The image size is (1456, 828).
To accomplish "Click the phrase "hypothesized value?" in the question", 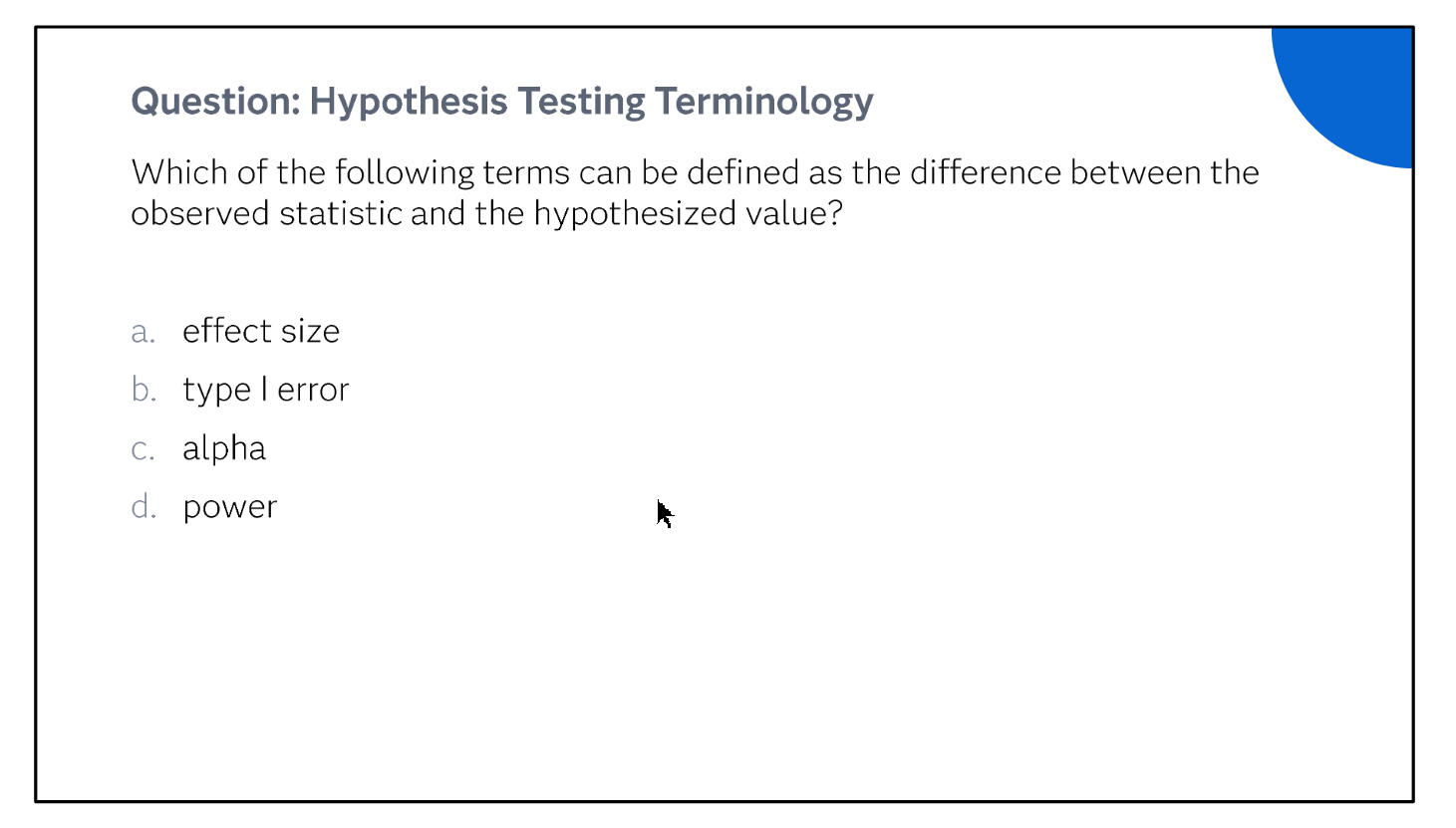I will point(689,214).
